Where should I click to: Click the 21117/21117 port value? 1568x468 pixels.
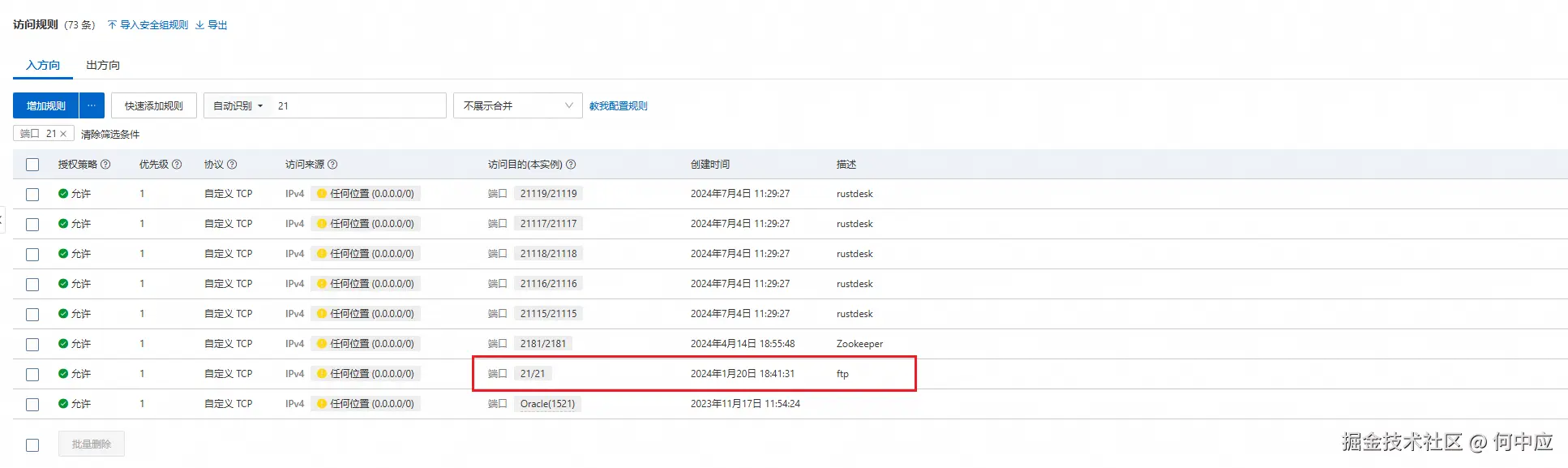[x=549, y=224]
